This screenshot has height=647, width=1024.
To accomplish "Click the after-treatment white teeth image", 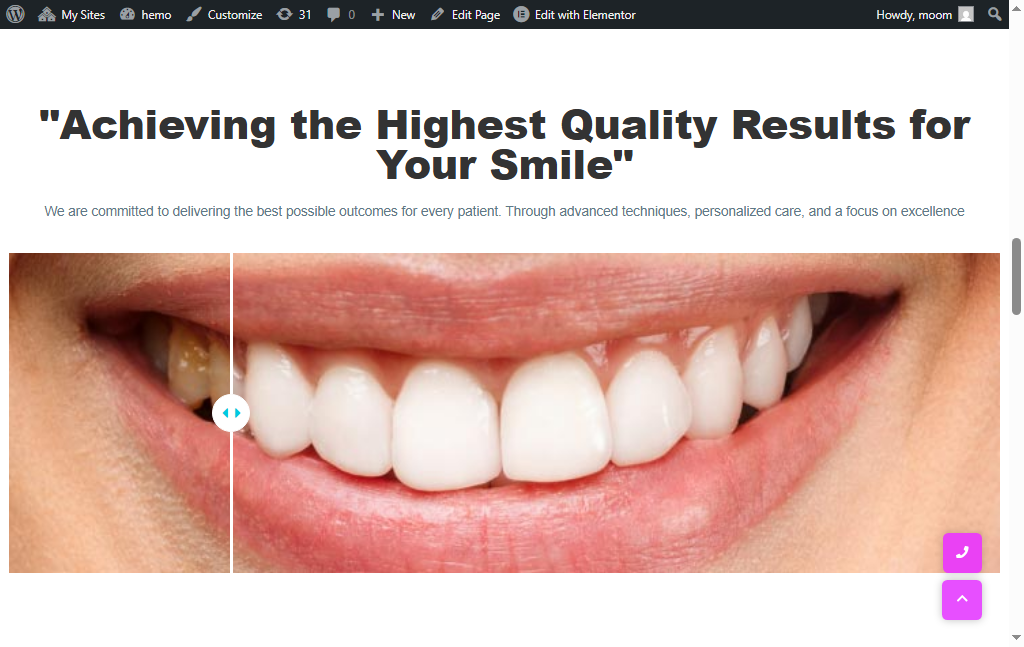I will click(x=600, y=420).
